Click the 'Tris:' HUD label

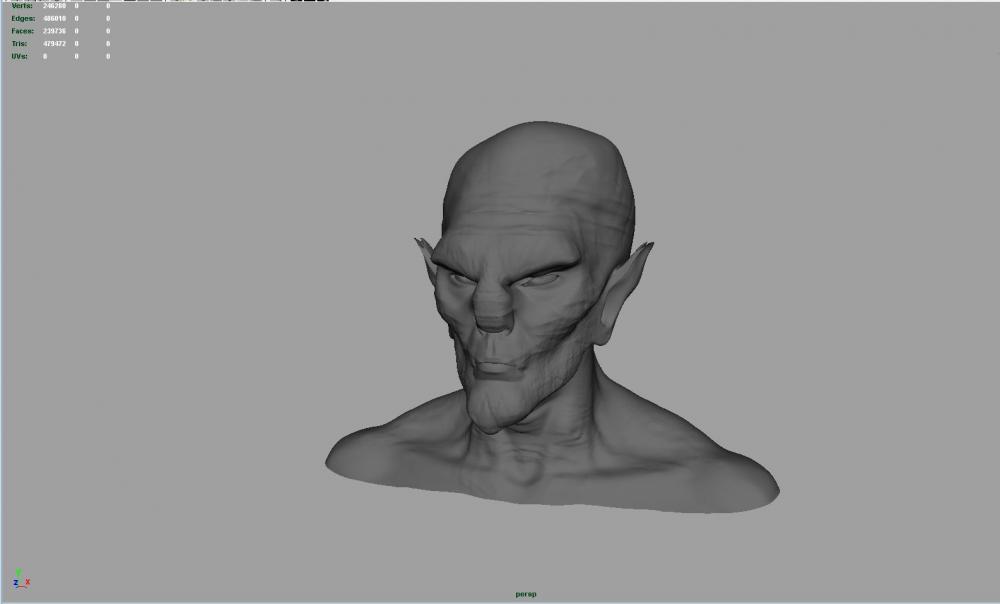click(x=19, y=44)
